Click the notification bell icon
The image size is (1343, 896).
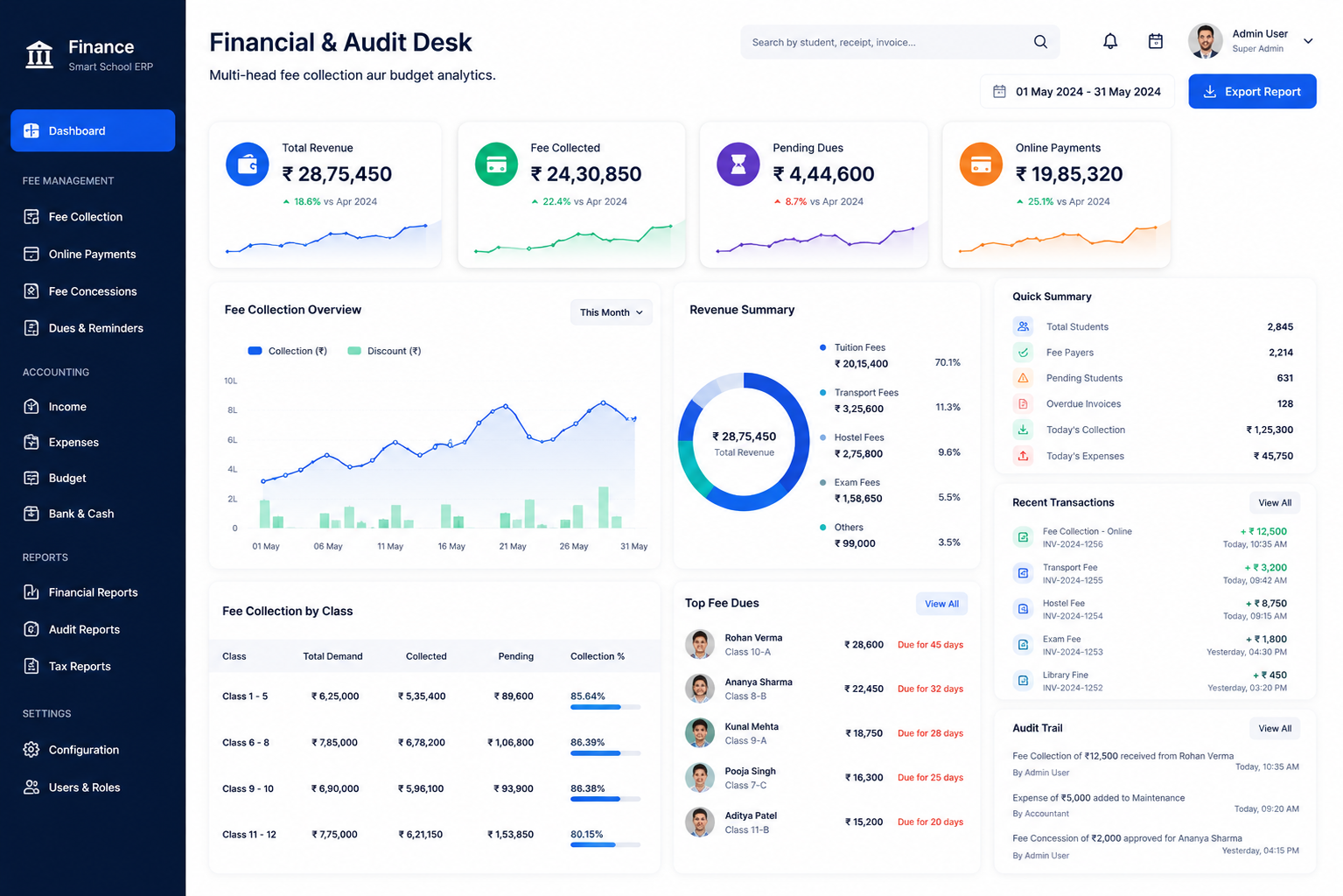pos(1110,41)
